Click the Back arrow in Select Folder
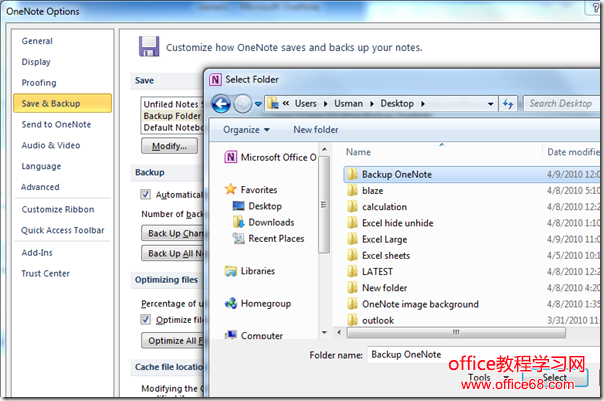The width and height of the screenshot is (604, 401). pyautogui.click(x=220, y=103)
